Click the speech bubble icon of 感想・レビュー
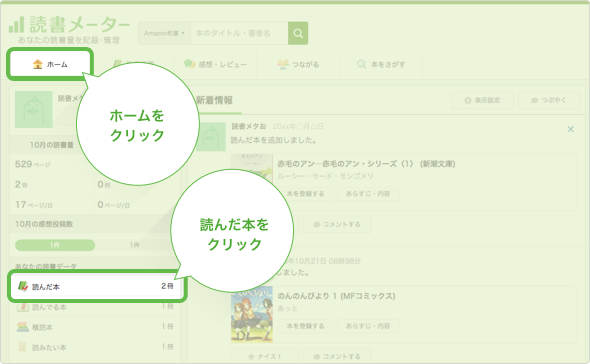Viewport: 590px width, 364px height. [x=189, y=64]
